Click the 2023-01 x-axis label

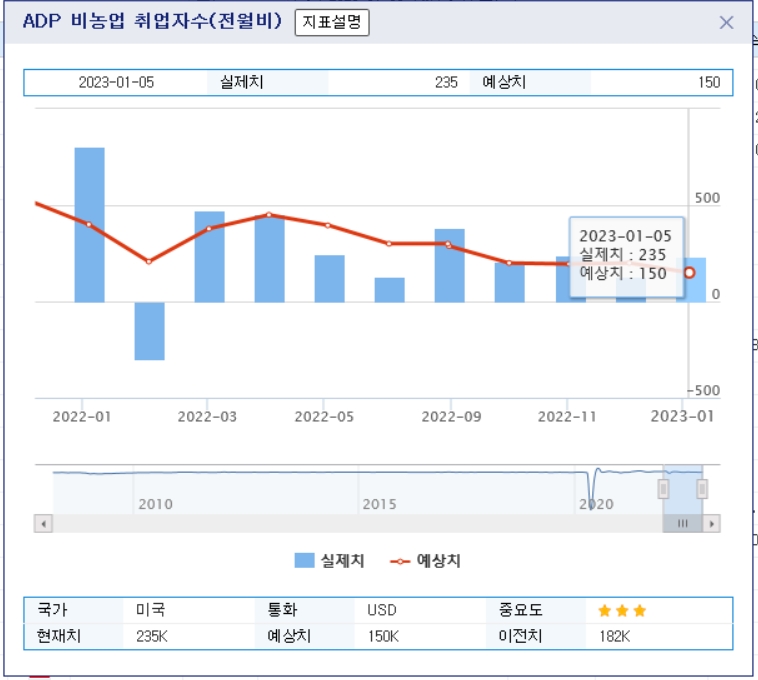pos(682,416)
